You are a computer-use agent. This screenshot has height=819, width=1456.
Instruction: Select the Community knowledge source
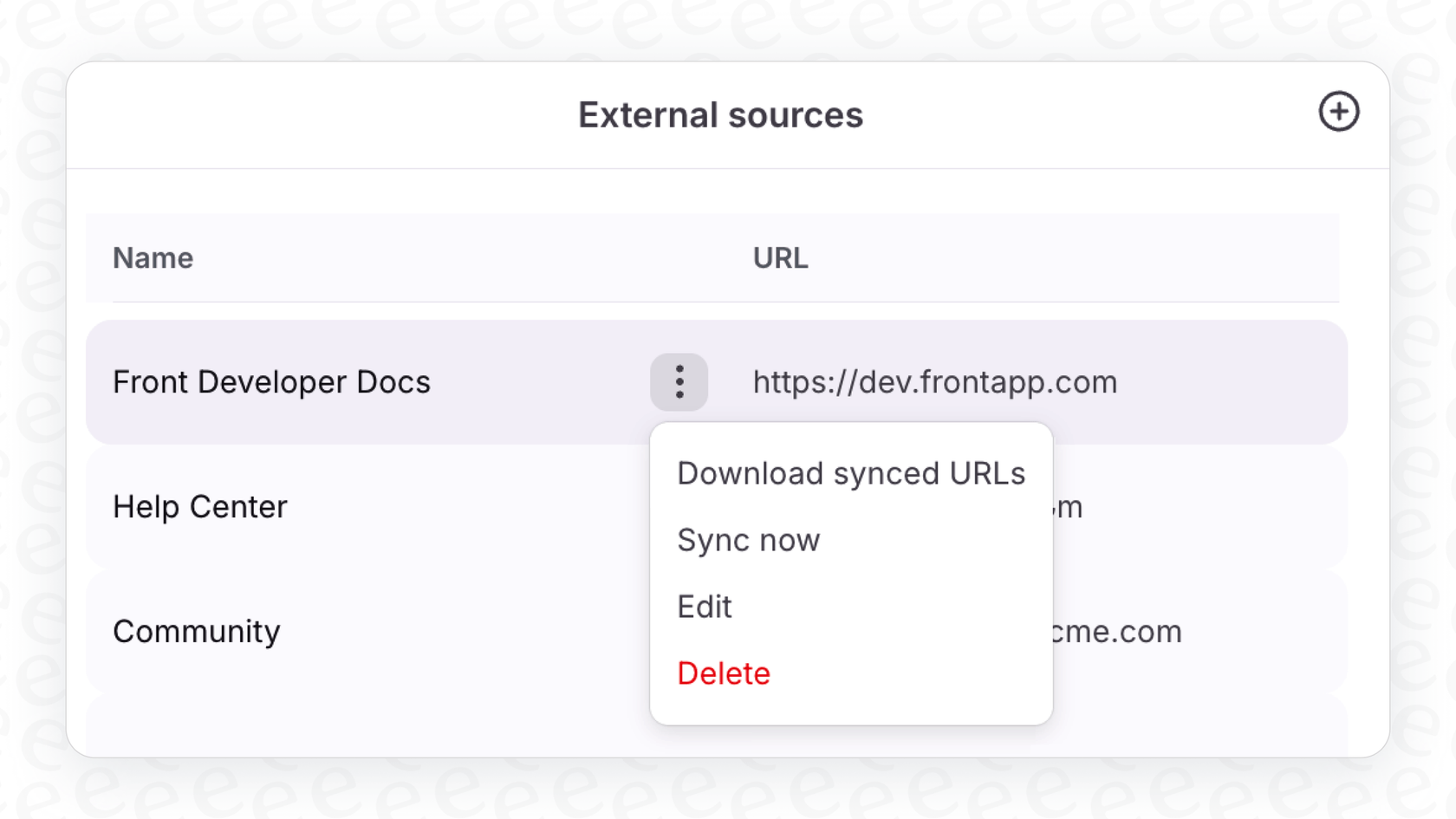[x=196, y=631]
